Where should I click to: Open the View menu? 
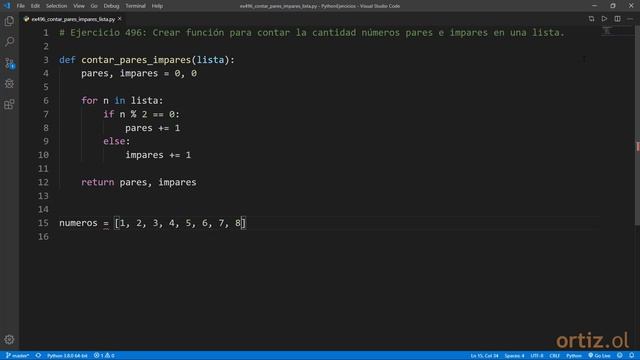coord(79,6)
